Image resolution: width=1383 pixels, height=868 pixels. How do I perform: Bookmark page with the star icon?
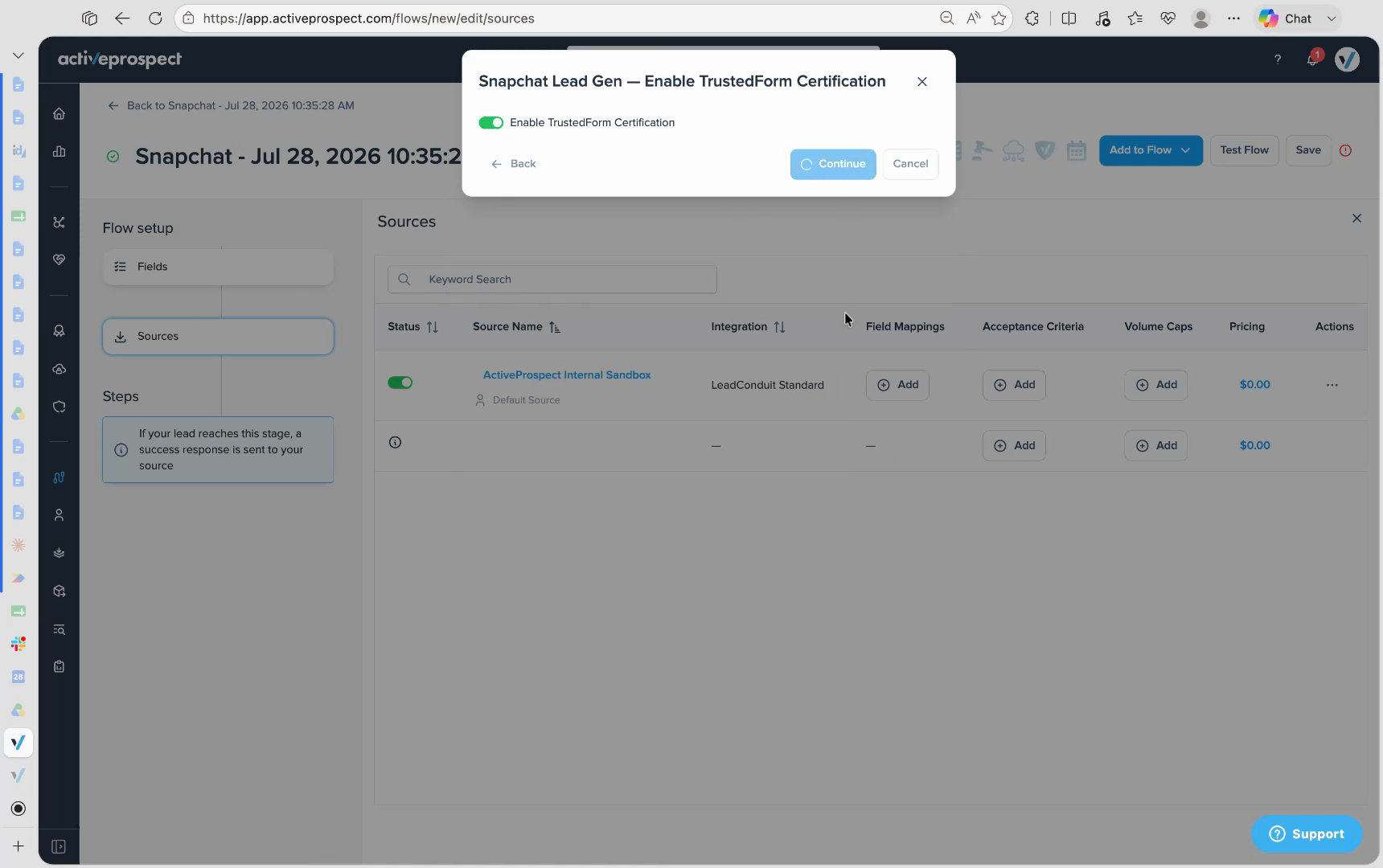[x=999, y=18]
